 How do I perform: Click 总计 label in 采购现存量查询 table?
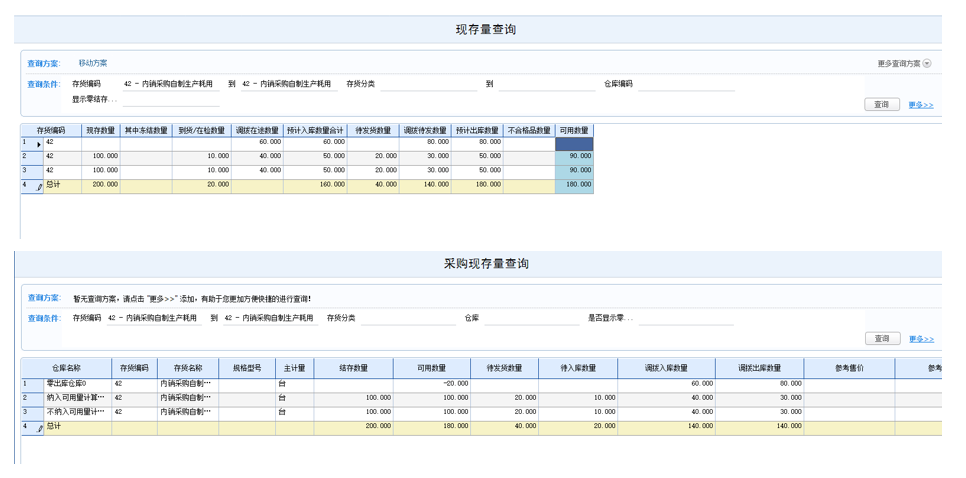[54, 426]
